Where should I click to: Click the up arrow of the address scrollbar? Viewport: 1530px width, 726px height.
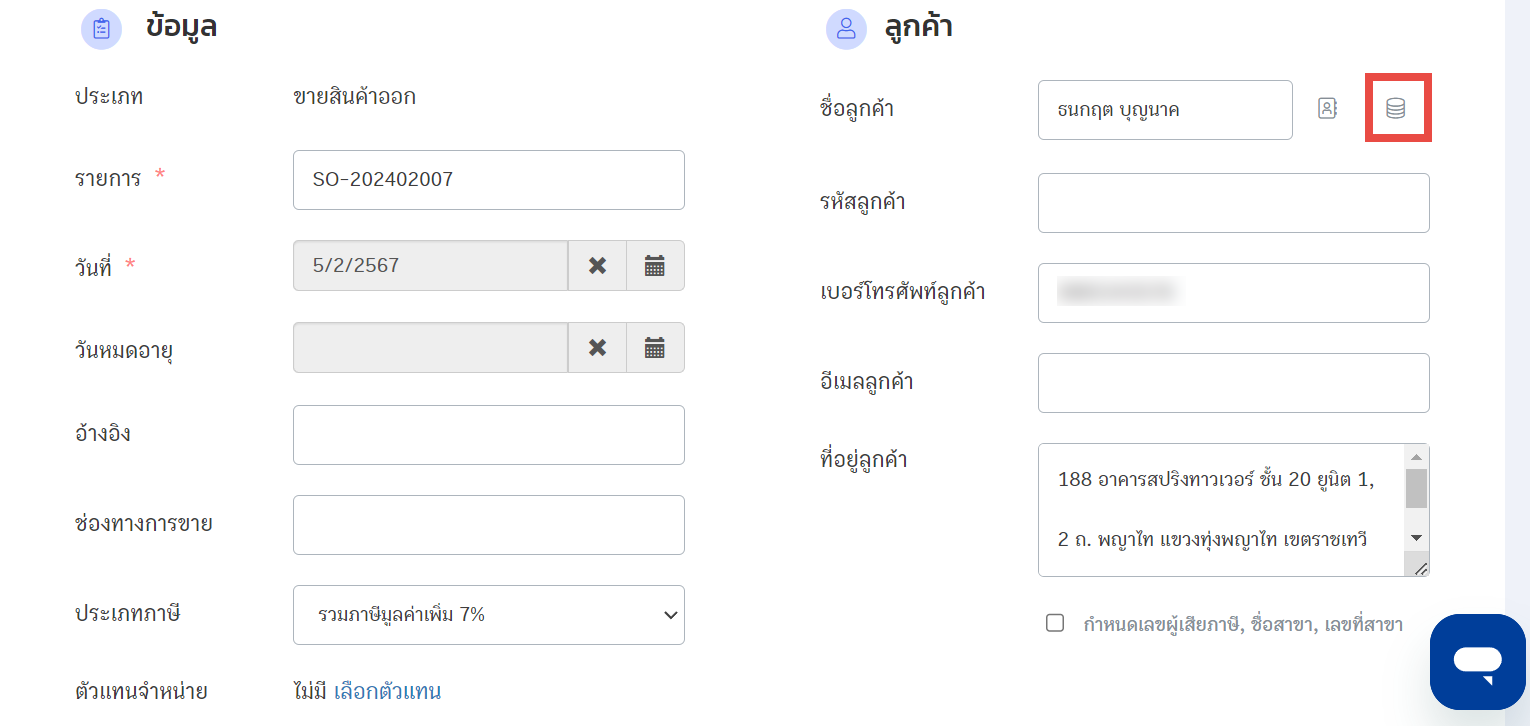[1416, 456]
